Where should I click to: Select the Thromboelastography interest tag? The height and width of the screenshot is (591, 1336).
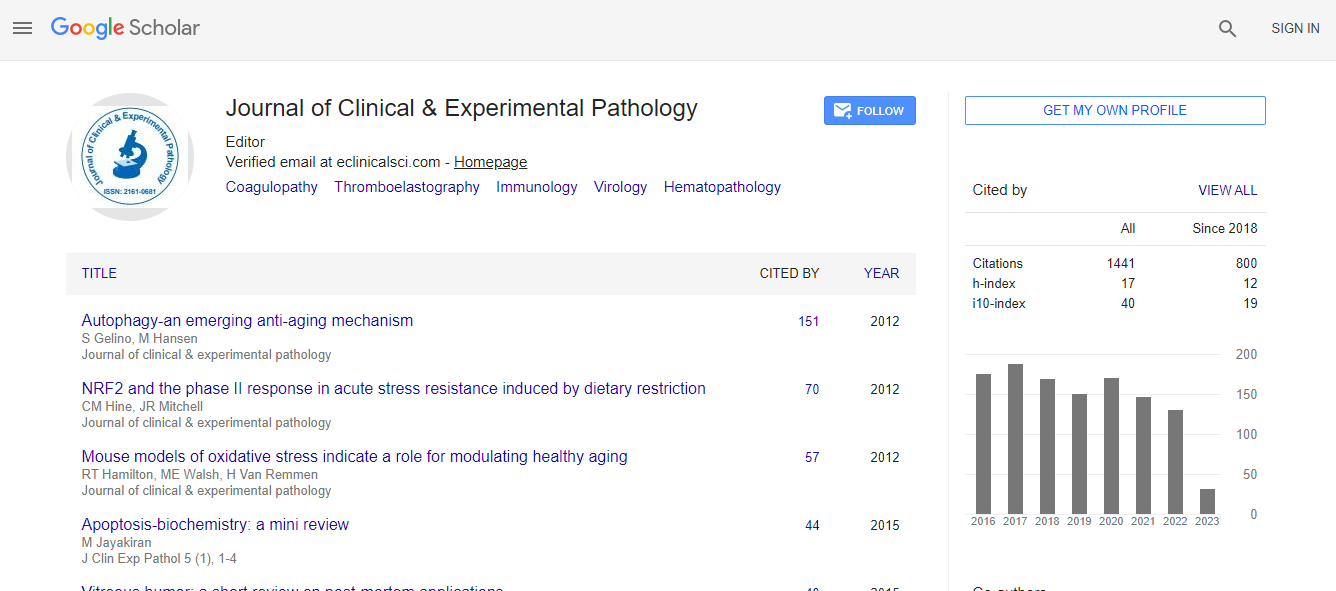pos(407,187)
